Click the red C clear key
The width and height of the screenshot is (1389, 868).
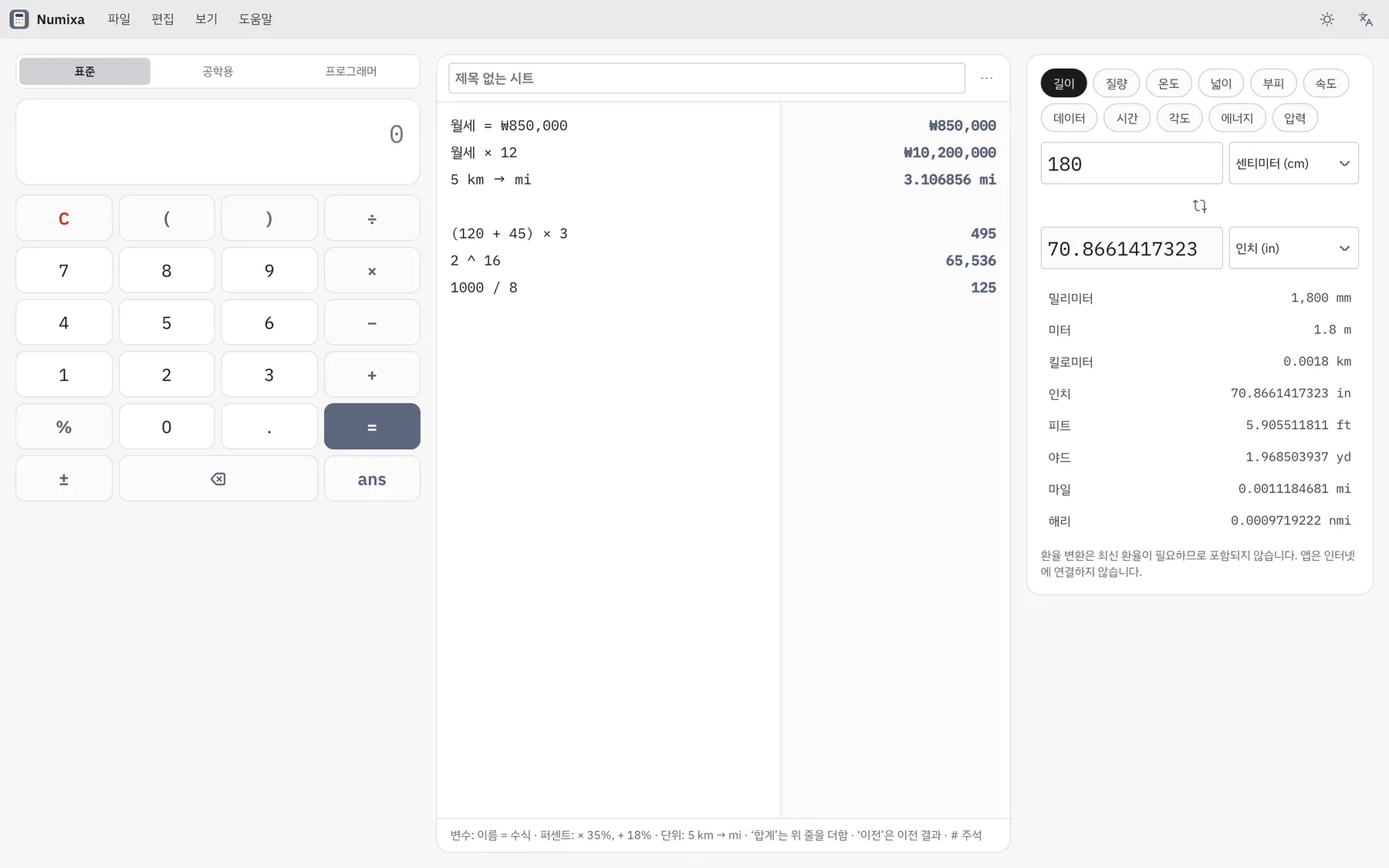64,218
